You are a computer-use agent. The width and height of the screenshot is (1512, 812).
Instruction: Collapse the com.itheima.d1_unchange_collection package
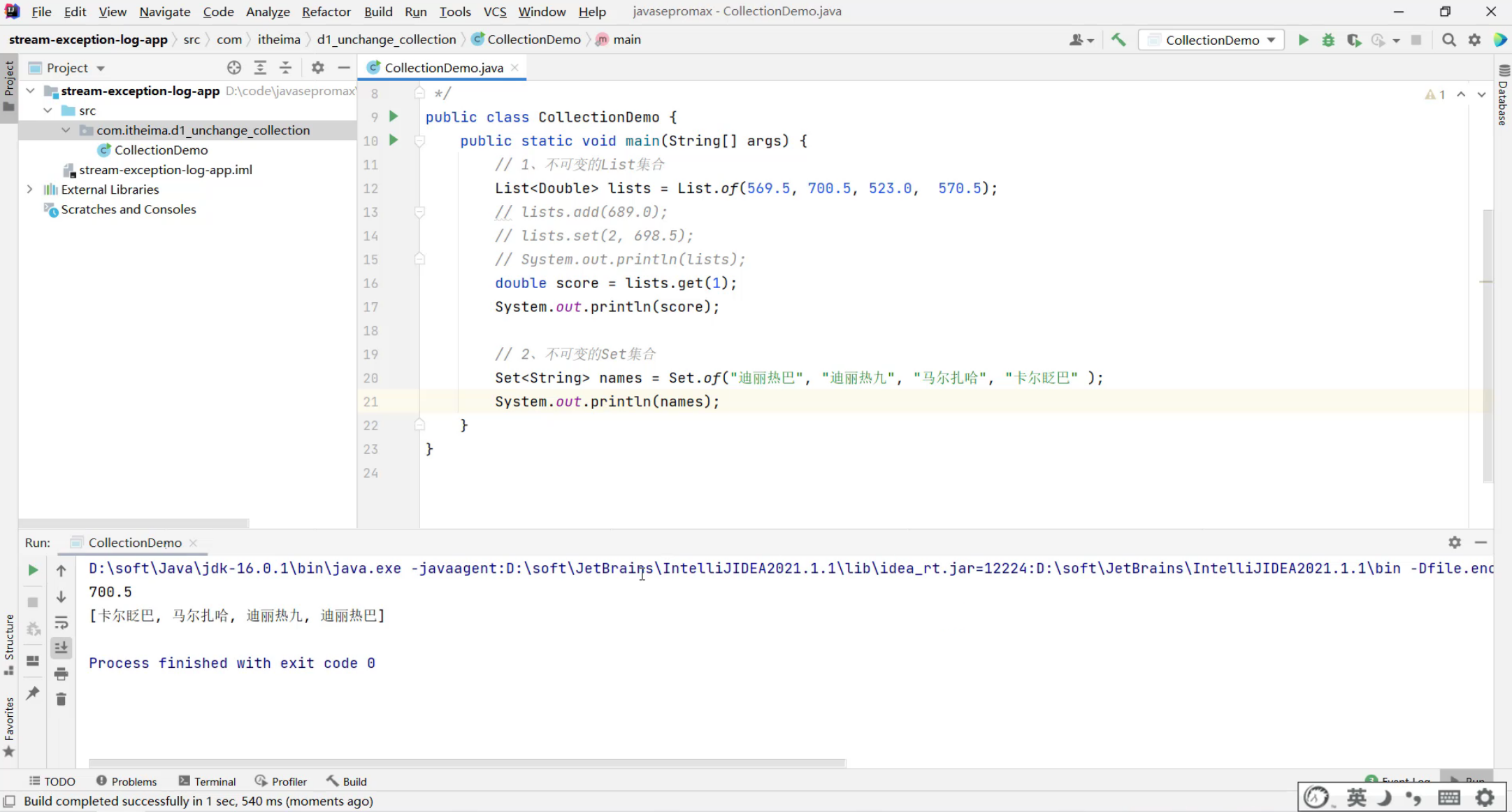[x=66, y=130]
